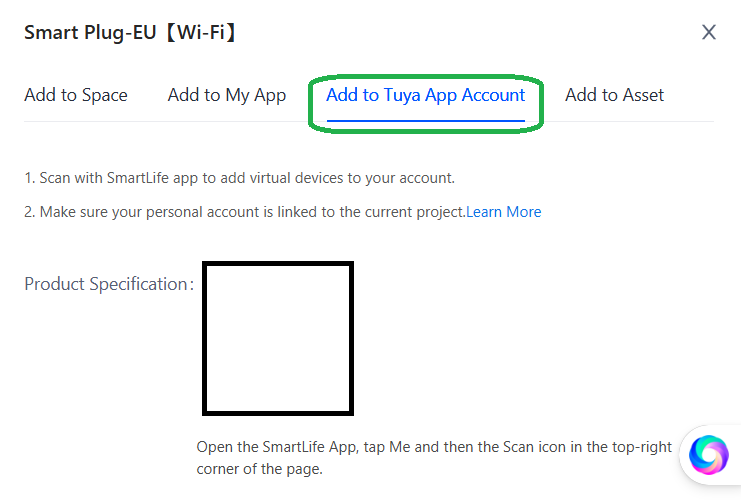This screenshot has height=502, width=741.
Task: Click the Product Specification label
Action: (x=106, y=284)
